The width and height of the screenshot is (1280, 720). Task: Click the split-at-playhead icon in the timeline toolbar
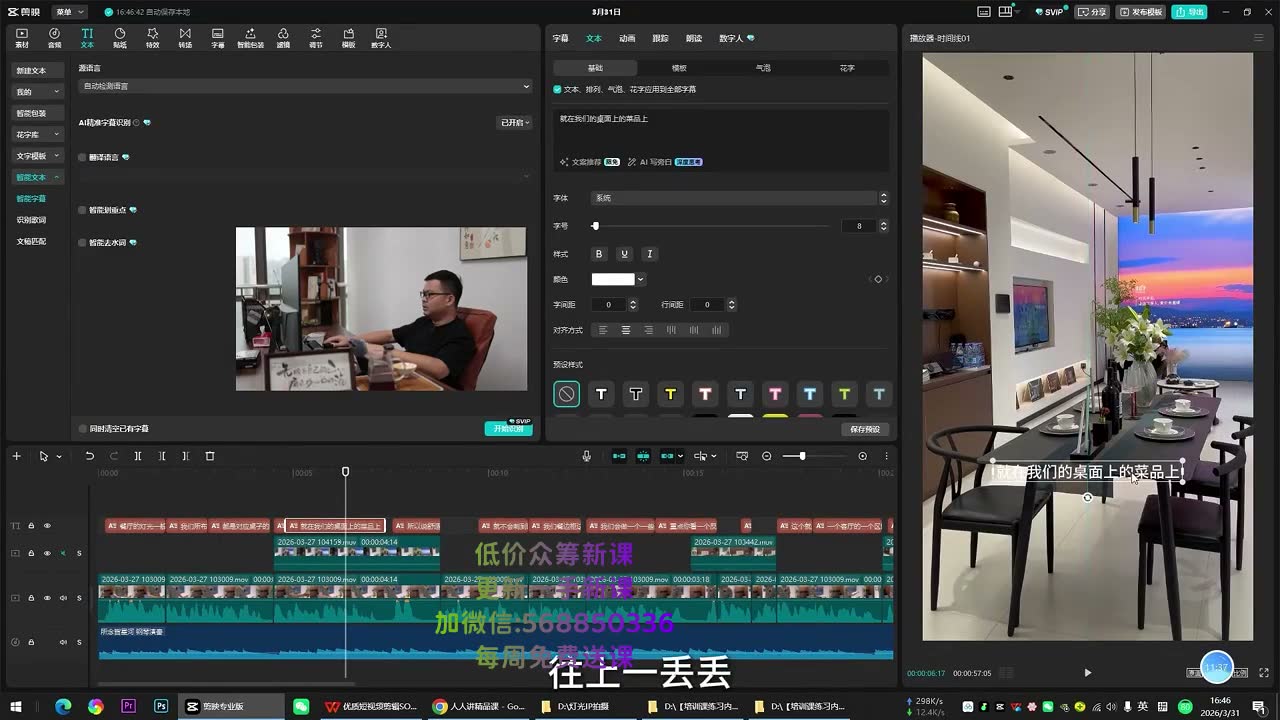(138, 456)
